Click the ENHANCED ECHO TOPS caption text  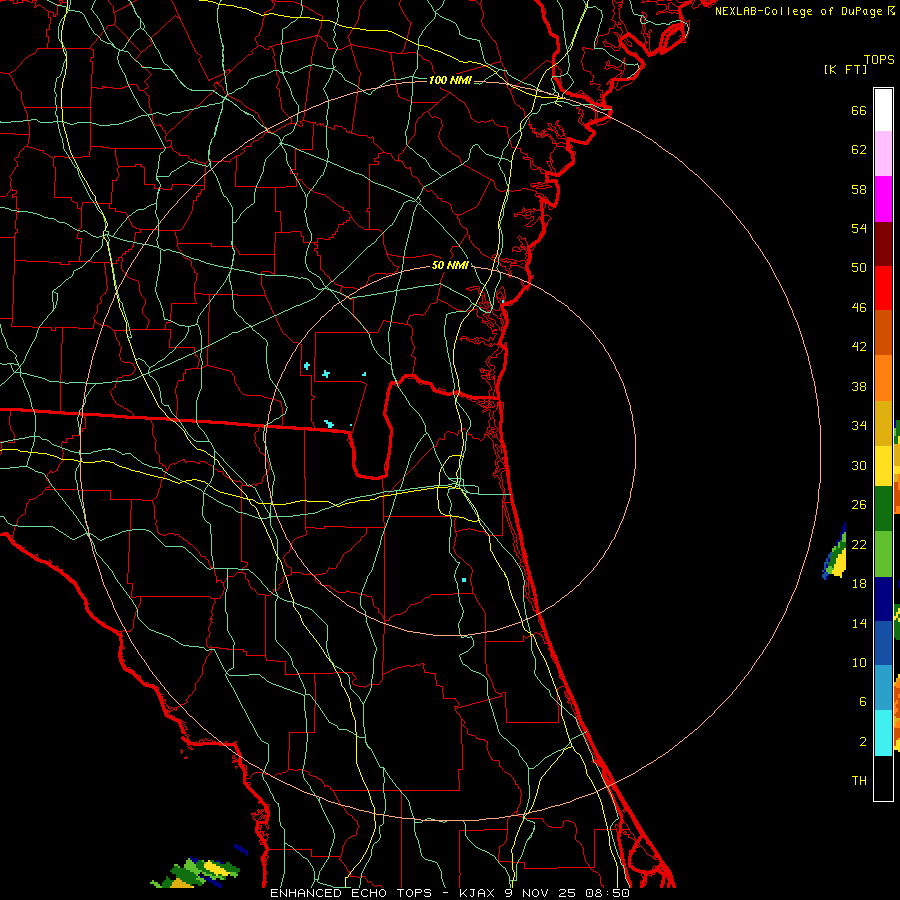point(350,893)
